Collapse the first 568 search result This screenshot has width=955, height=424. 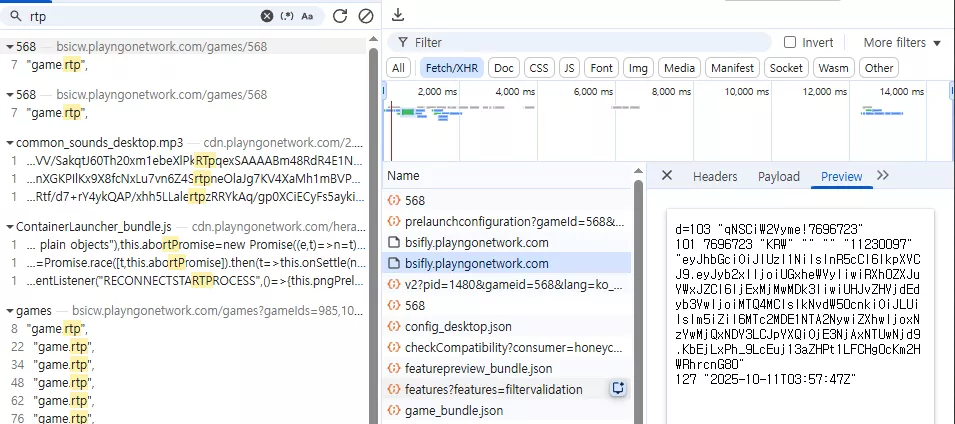coord(10,47)
